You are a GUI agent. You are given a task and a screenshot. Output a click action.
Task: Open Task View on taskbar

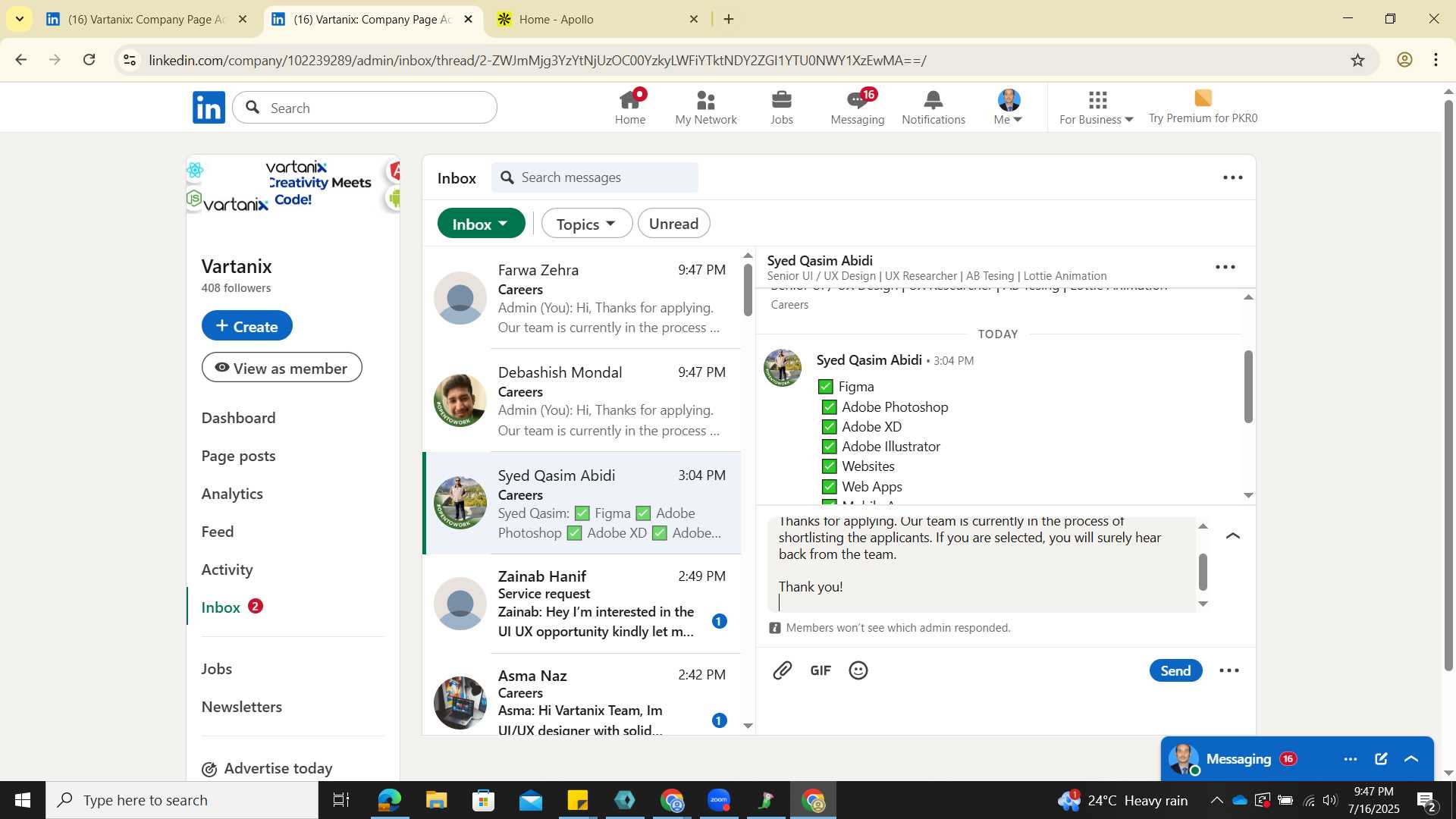tap(341, 800)
